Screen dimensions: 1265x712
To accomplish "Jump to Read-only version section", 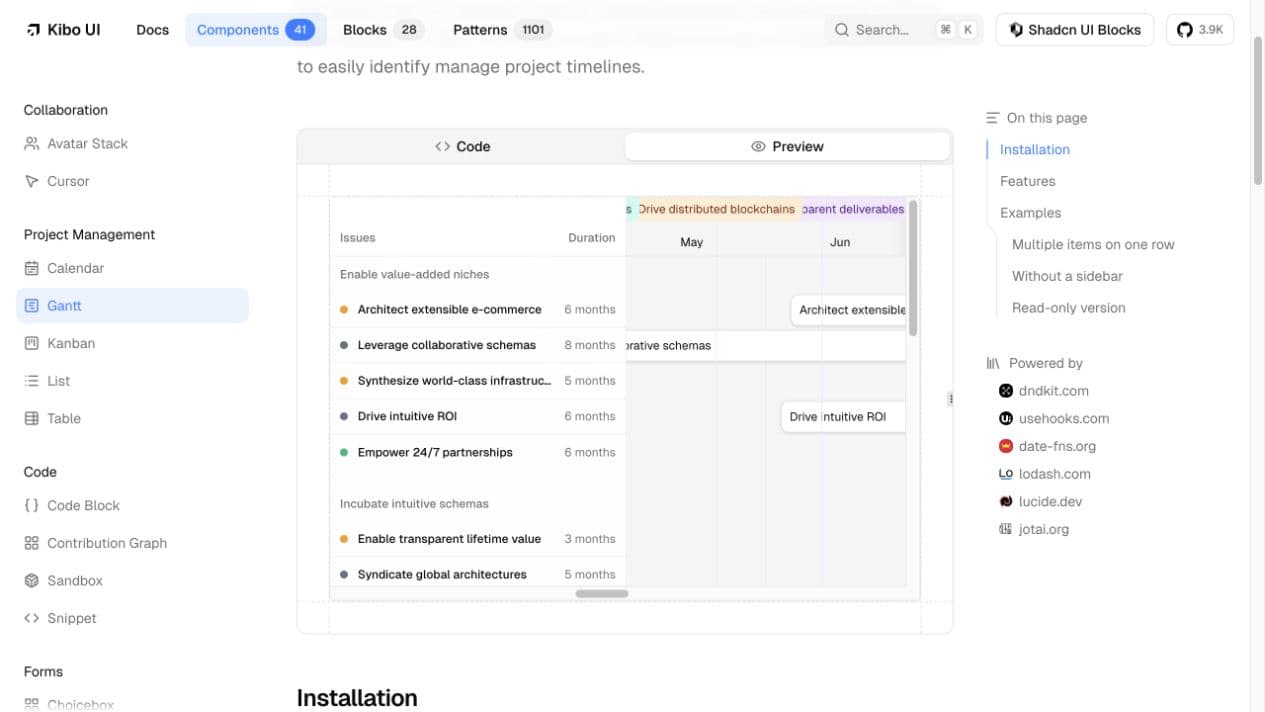I will [x=1069, y=308].
